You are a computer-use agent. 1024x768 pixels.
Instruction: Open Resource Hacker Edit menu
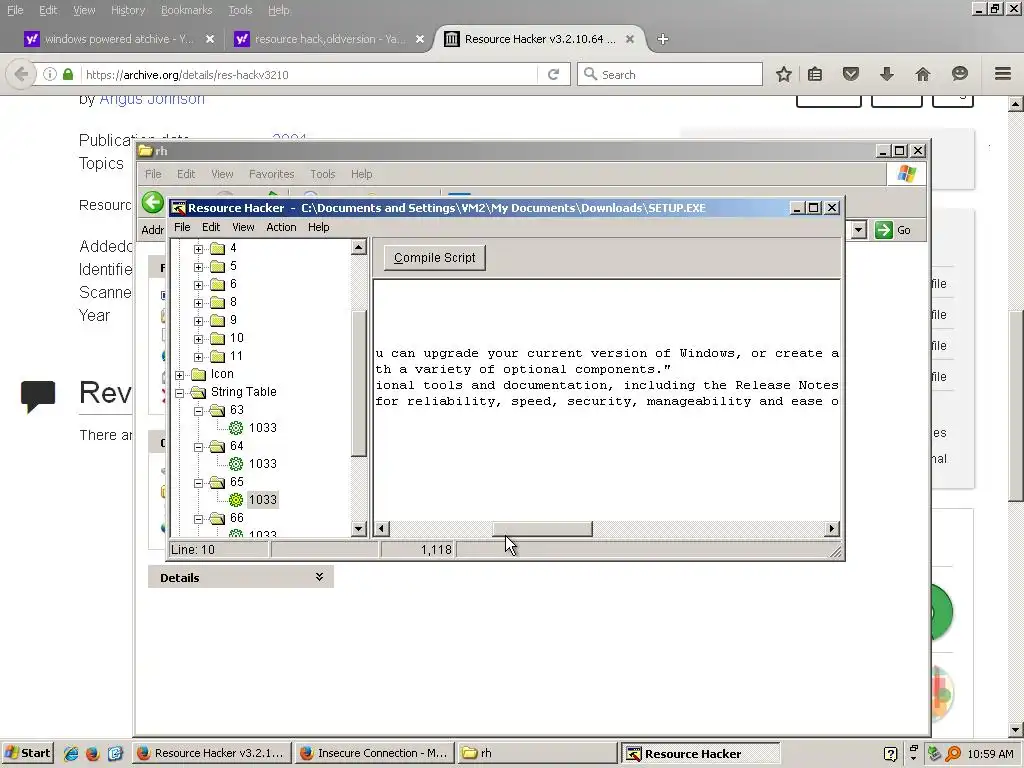[x=210, y=227]
